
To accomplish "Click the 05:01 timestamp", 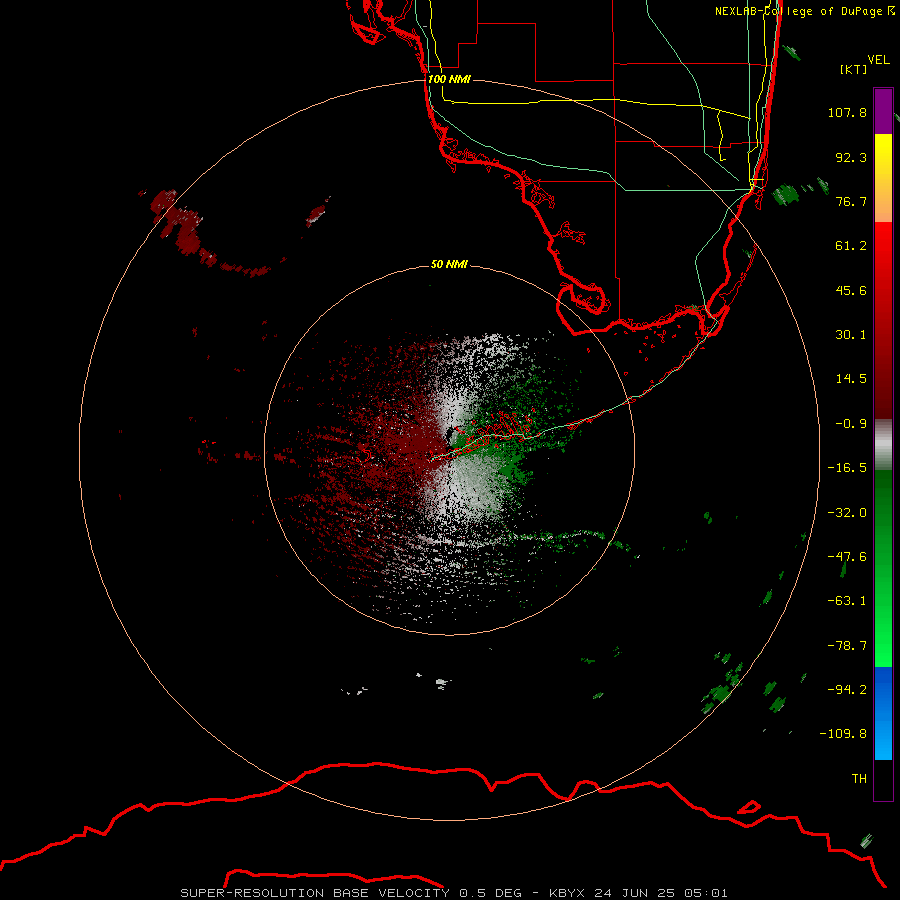I will coord(707,893).
